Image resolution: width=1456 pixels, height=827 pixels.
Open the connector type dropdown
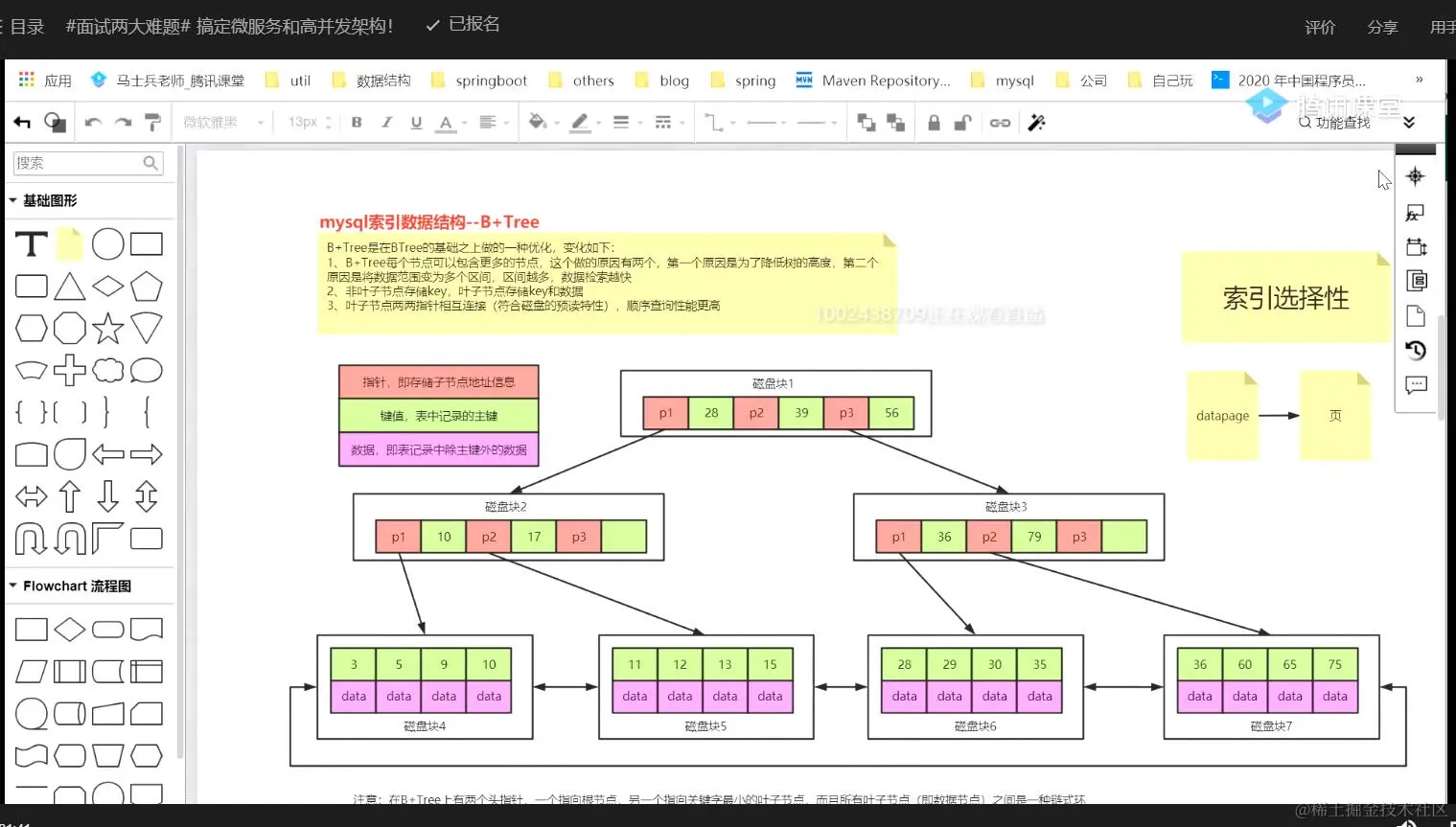[719, 122]
